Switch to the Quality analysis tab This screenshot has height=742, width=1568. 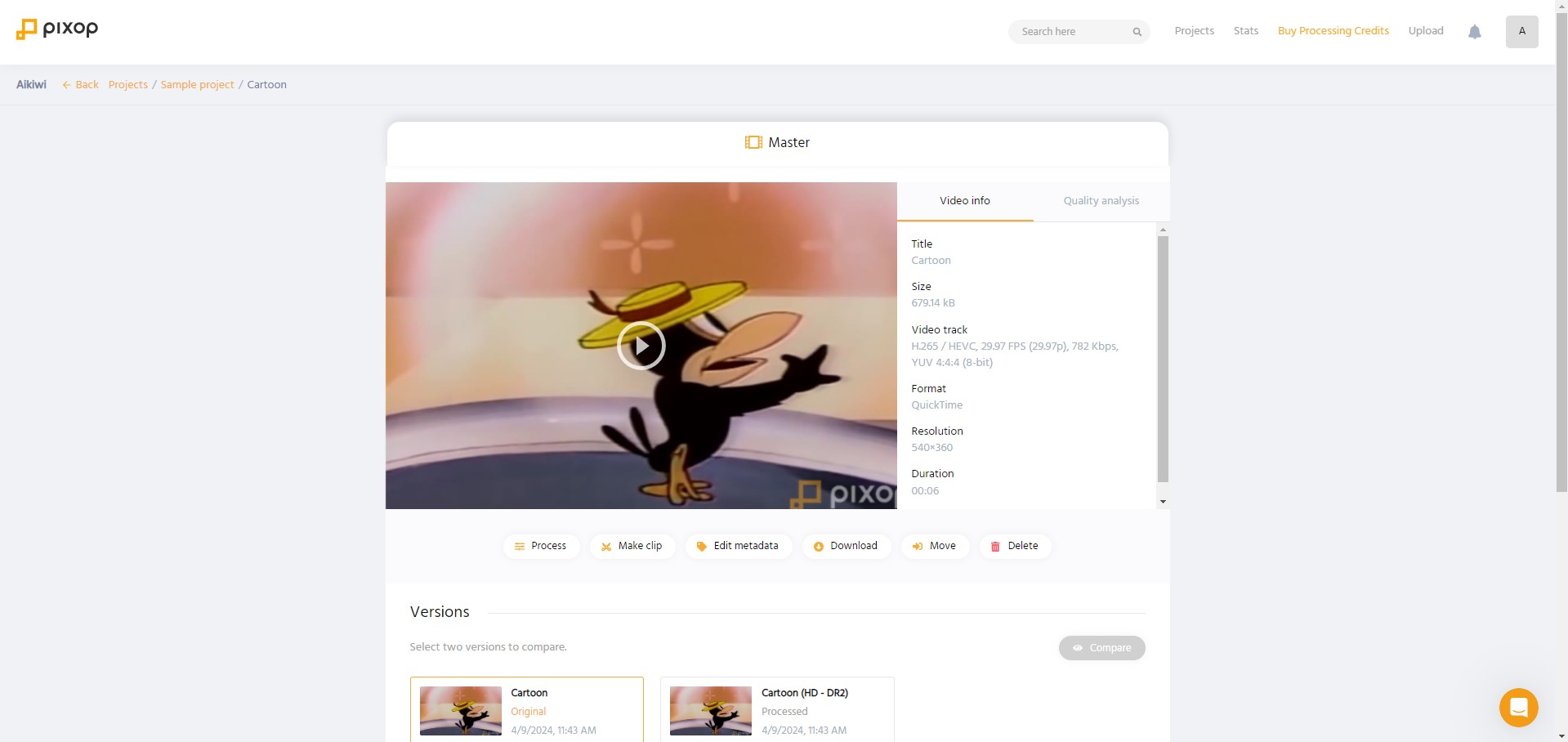coord(1101,201)
